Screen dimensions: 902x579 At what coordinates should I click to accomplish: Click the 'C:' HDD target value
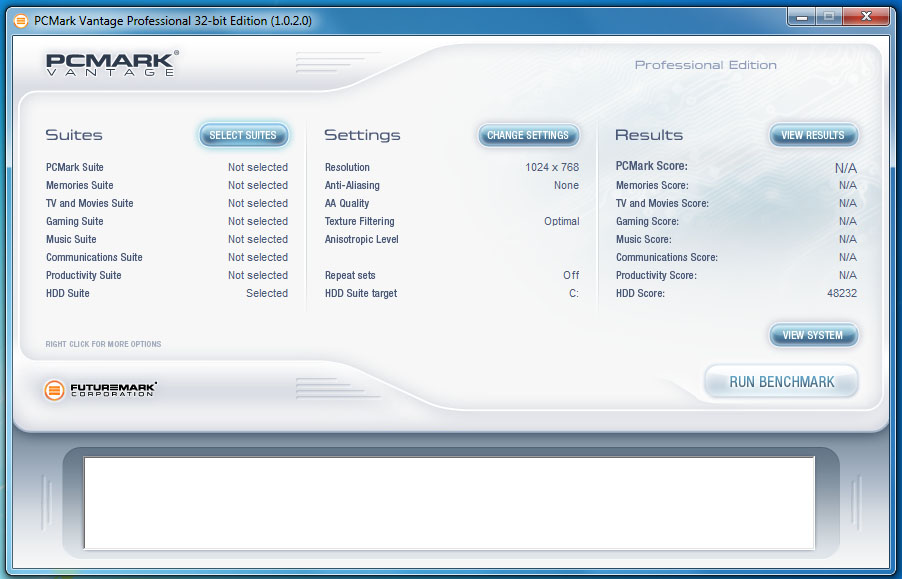574,293
